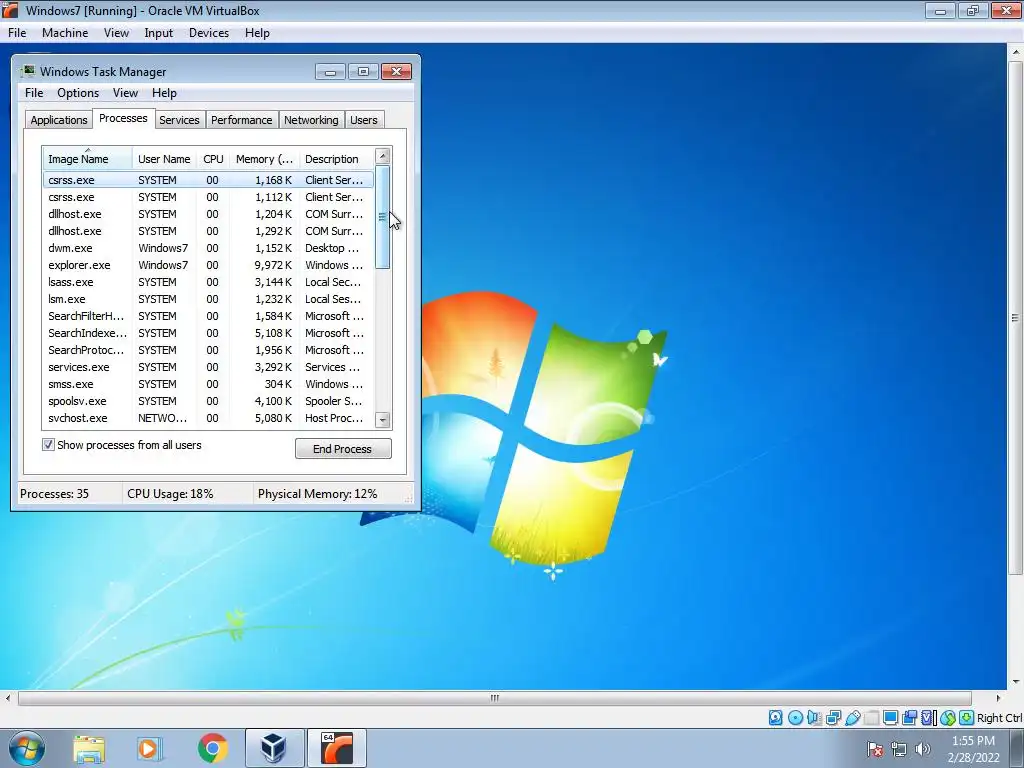Sort by CPU column header
Viewport: 1024px width, 768px height.
tap(213, 159)
